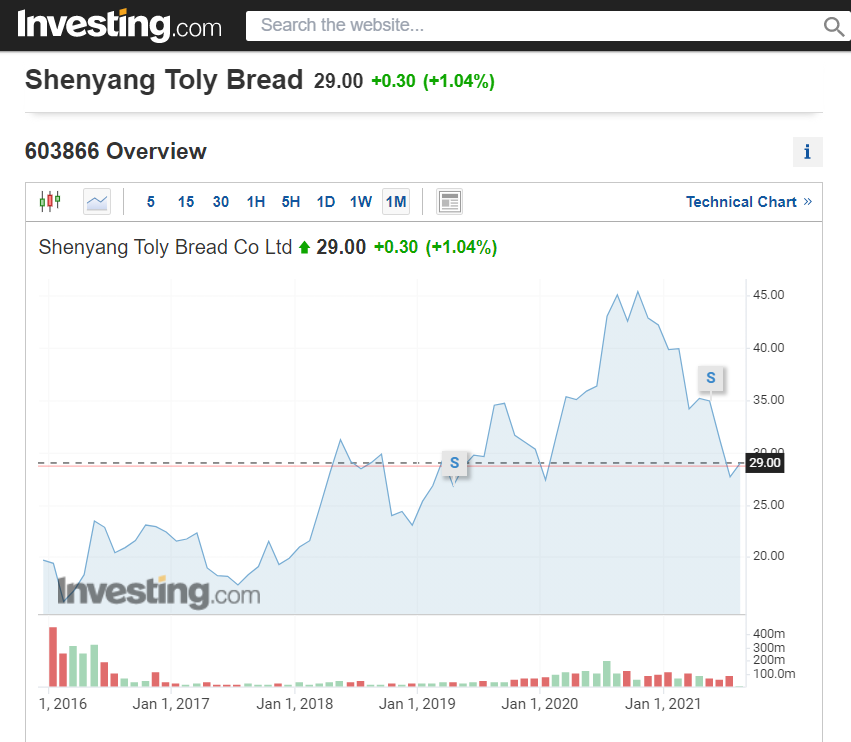This screenshot has height=742, width=851.
Task: Click the 'Shenyang Toly Bread Co Ltd' chart label
Action: tap(166, 247)
